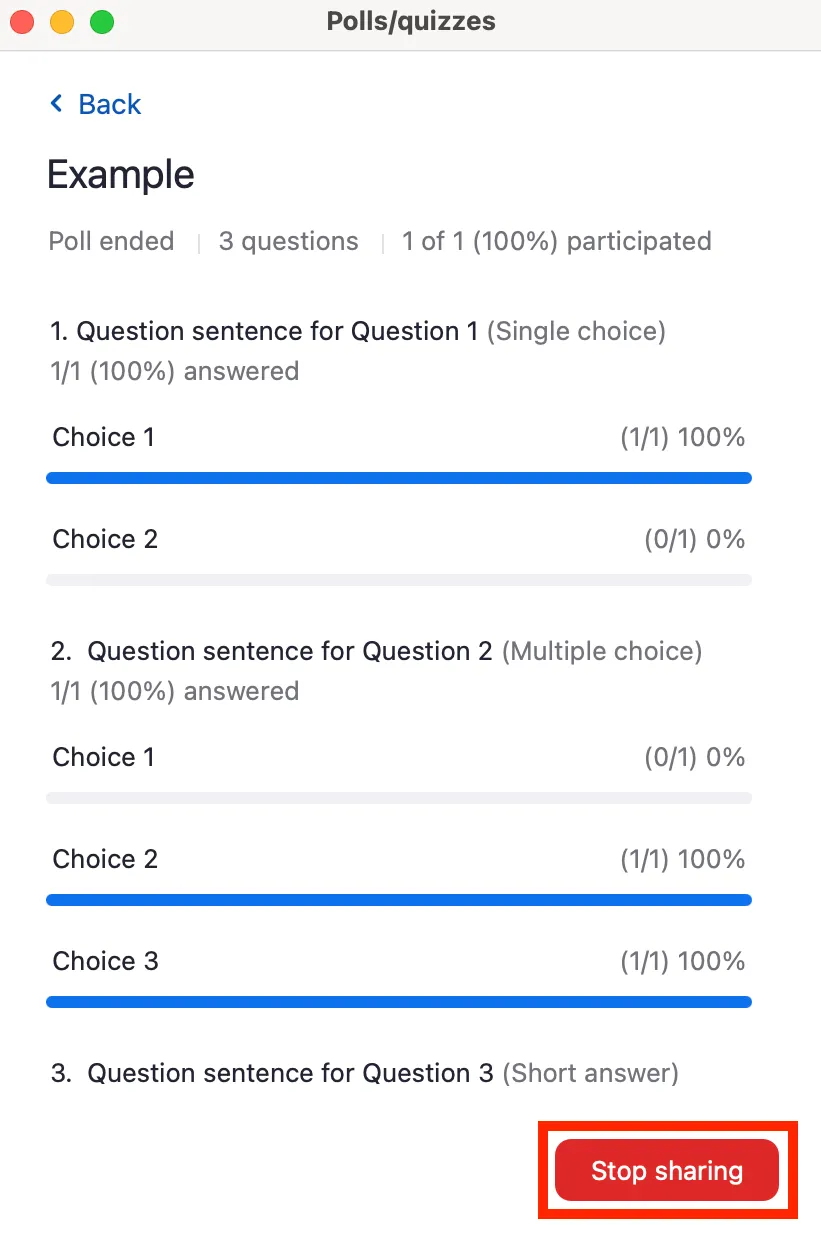Image resolution: width=821 pixels, height=1241 pixels.
Task: Click the 3 questions label
Action: (288, 241)
